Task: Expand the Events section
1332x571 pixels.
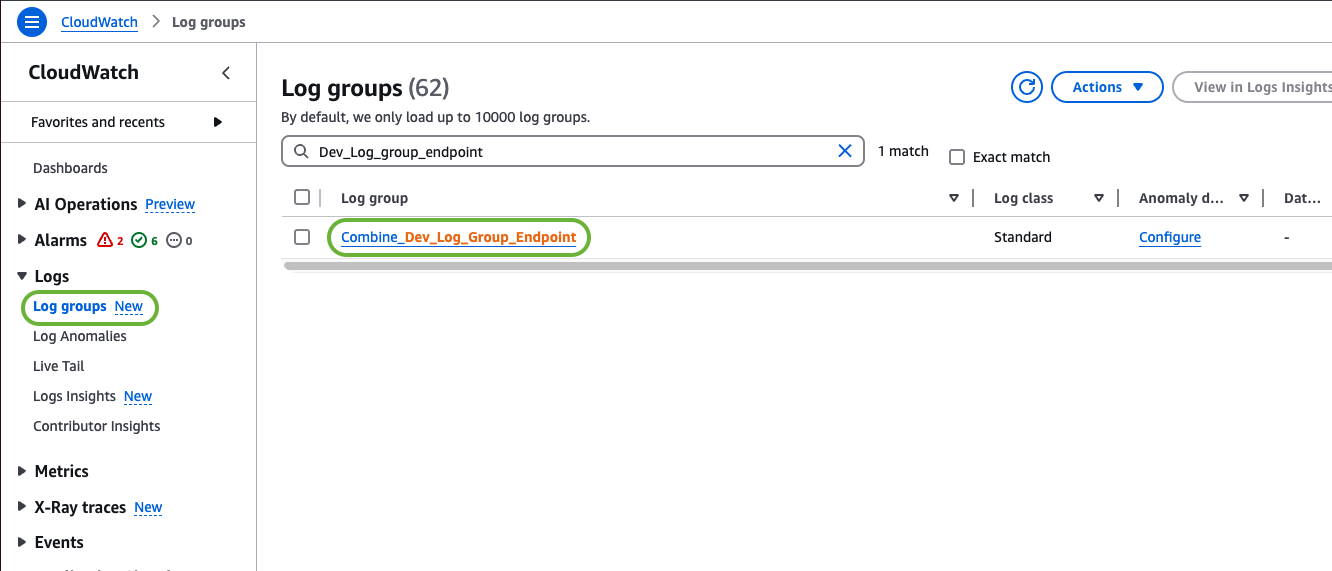Action: 23,542
